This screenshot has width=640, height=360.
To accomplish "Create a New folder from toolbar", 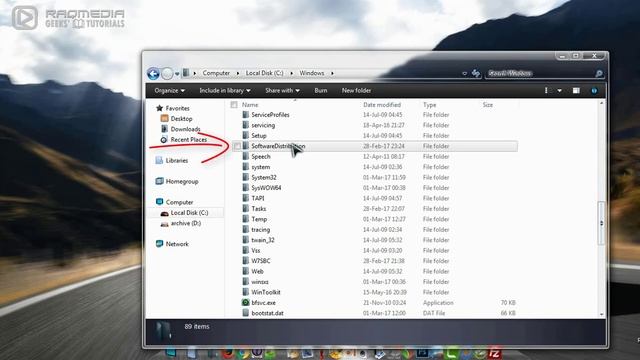I will [356, 91].
